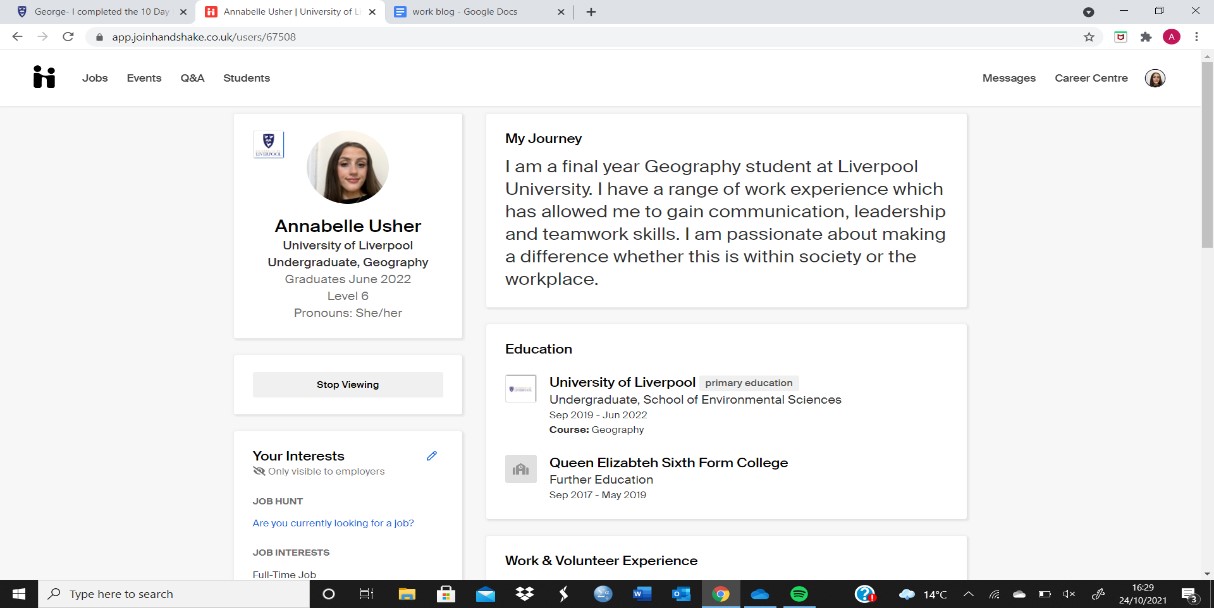The width and height of the screenshot is (1214, 608).
Task: Click the Queen Elizabteh Sixth Form College icon
Action: point(521,469)
